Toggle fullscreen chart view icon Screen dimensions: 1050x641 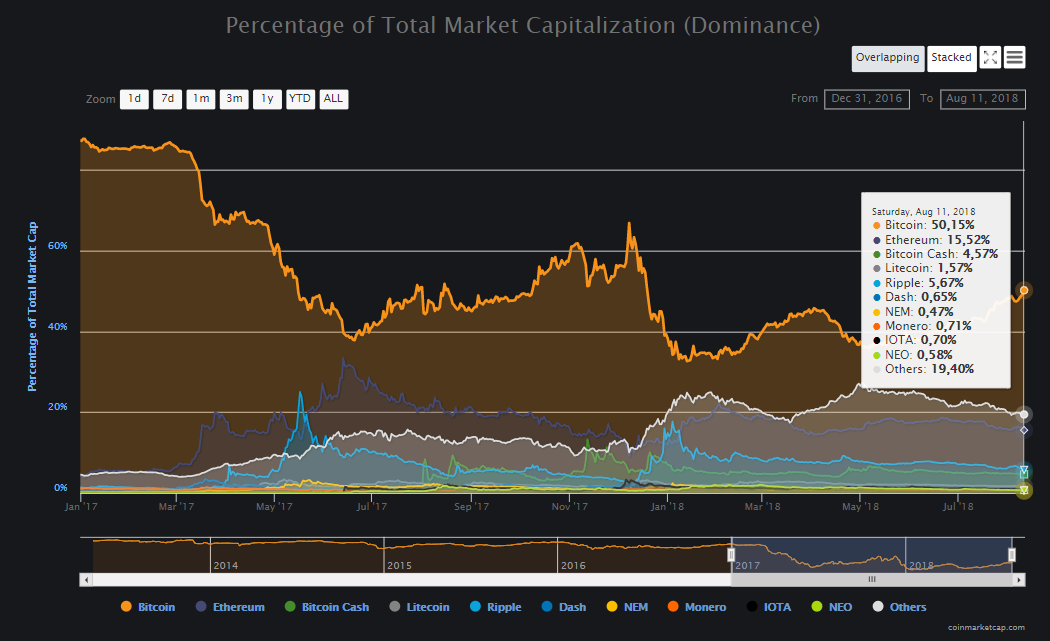click(991, 58)
